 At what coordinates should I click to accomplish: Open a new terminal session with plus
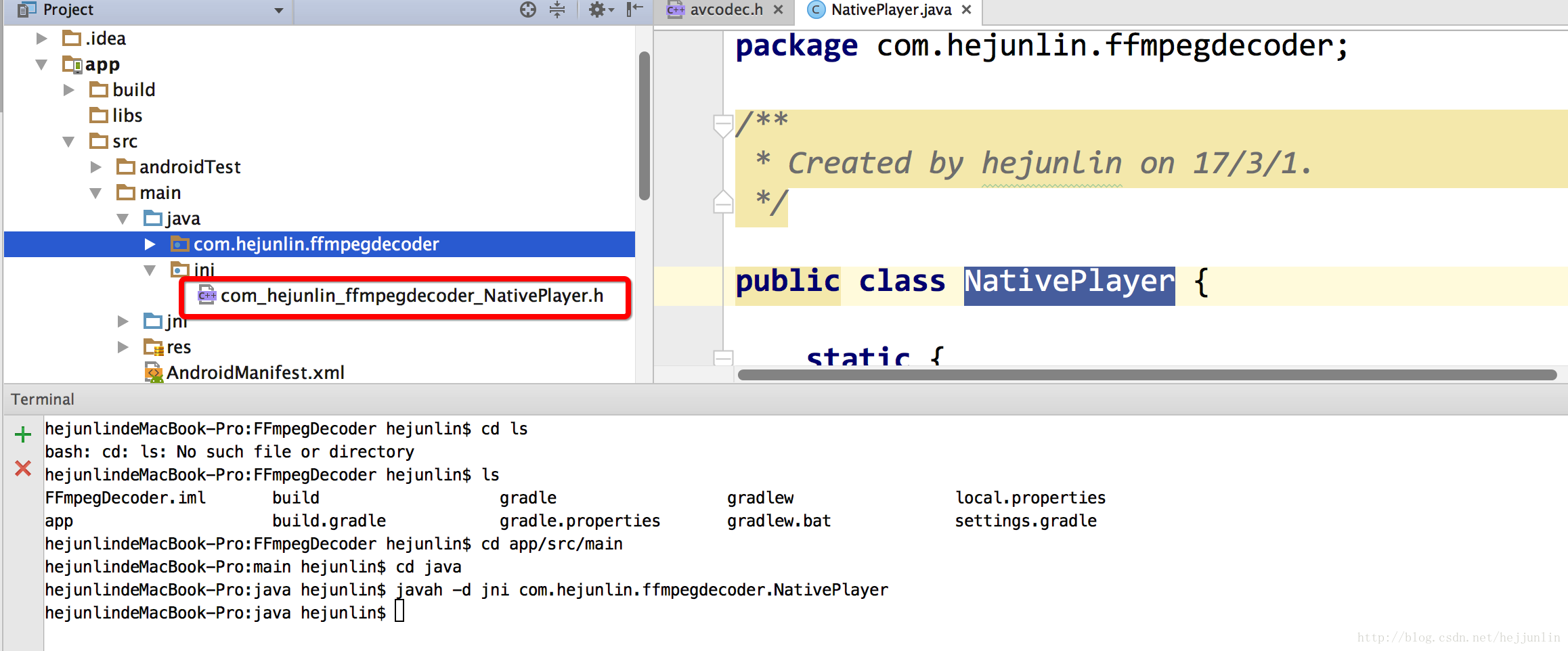[23, 434]
